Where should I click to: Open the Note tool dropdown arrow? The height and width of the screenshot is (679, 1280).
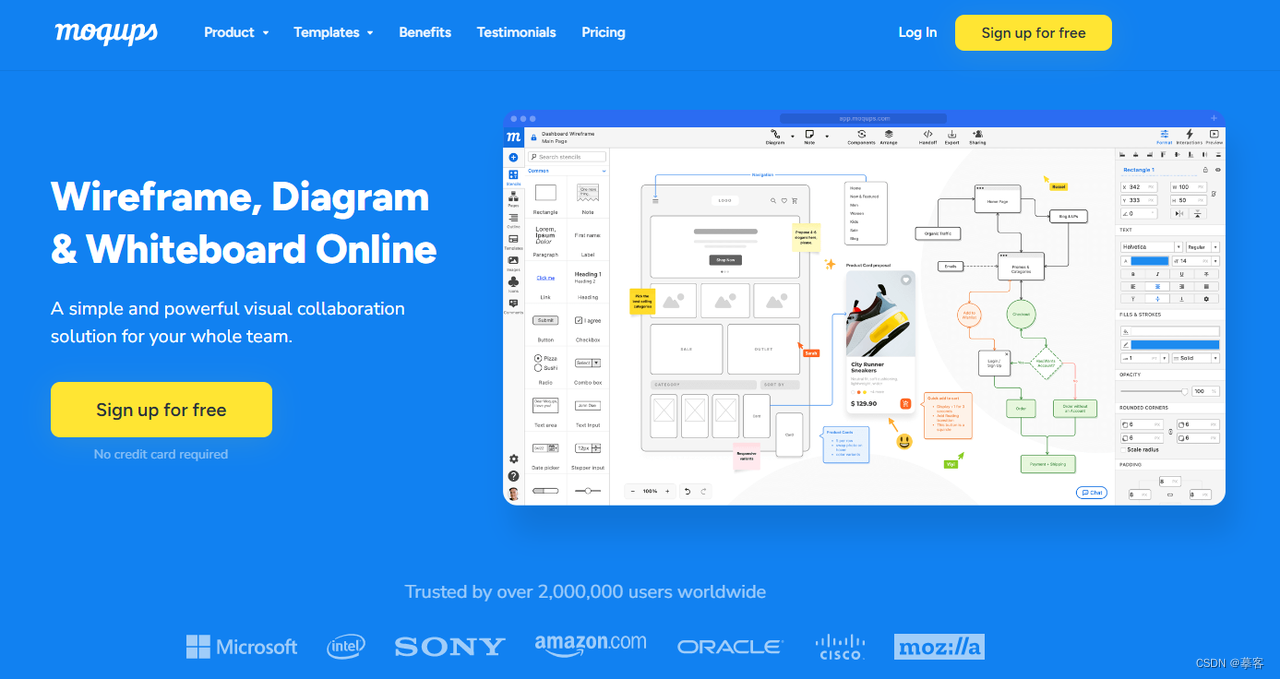point(826,135)
